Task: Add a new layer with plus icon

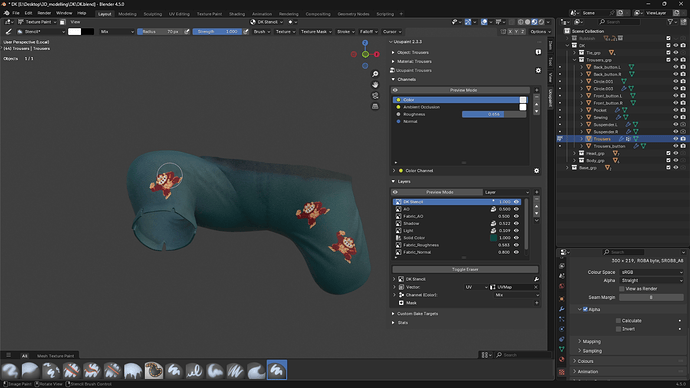Action: coord(536,192)
